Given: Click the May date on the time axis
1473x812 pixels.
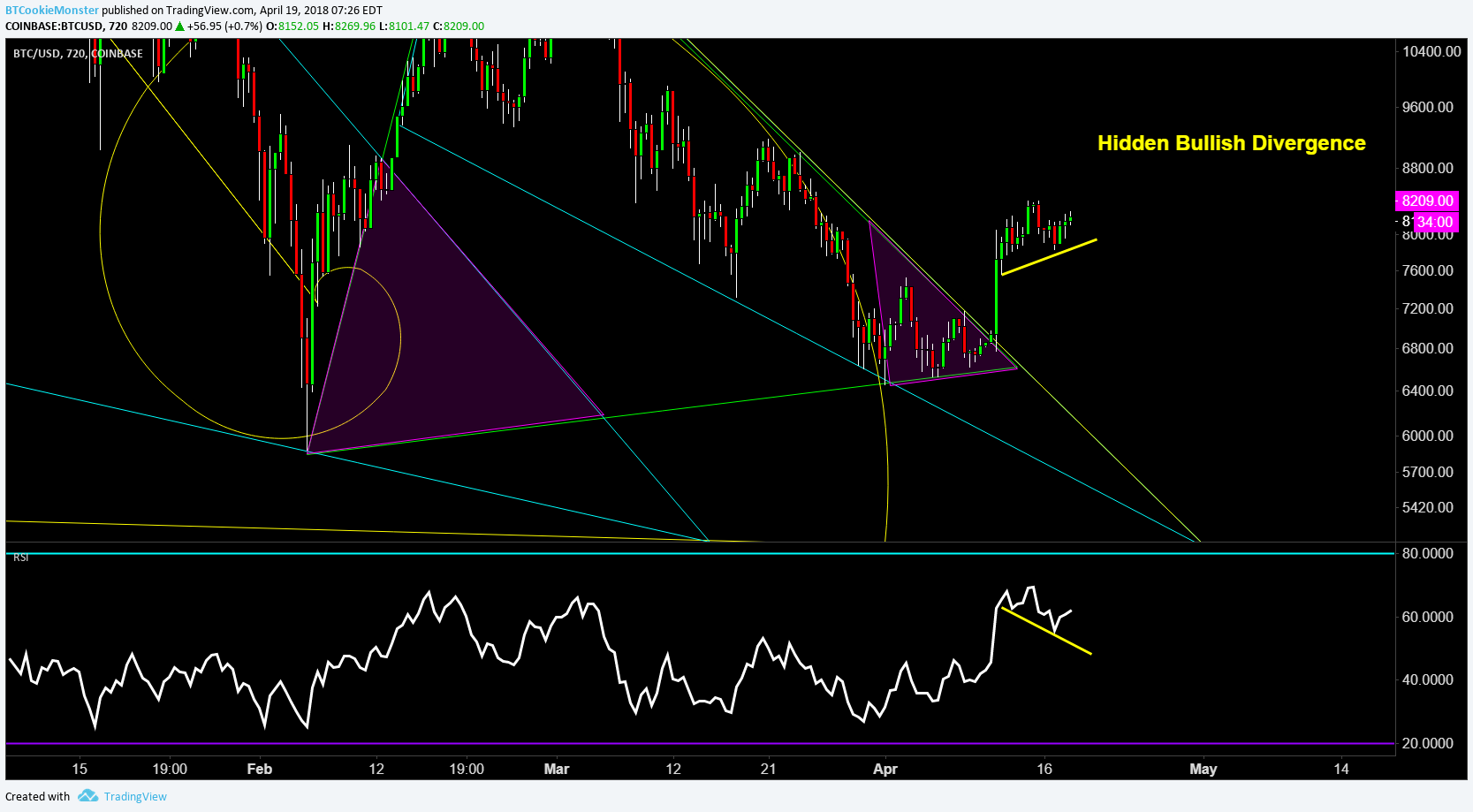Looking at the screenshot, I should click(1203, 769).
